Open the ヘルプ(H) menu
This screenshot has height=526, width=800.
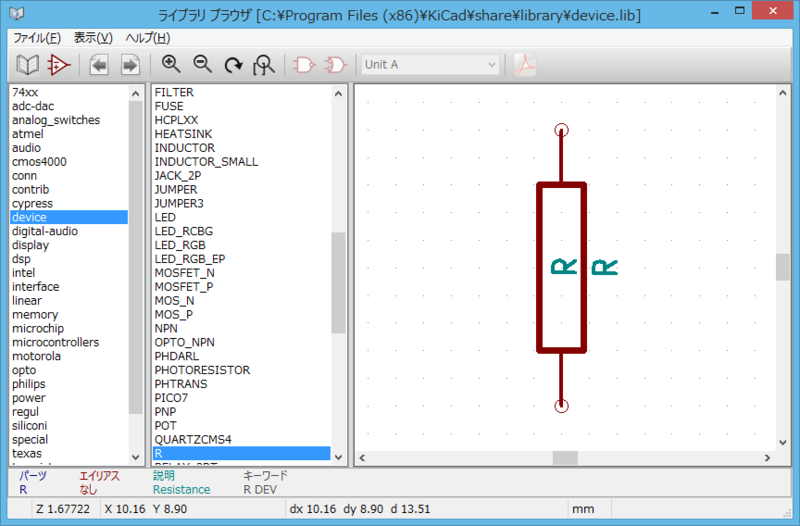pos(147,38)
